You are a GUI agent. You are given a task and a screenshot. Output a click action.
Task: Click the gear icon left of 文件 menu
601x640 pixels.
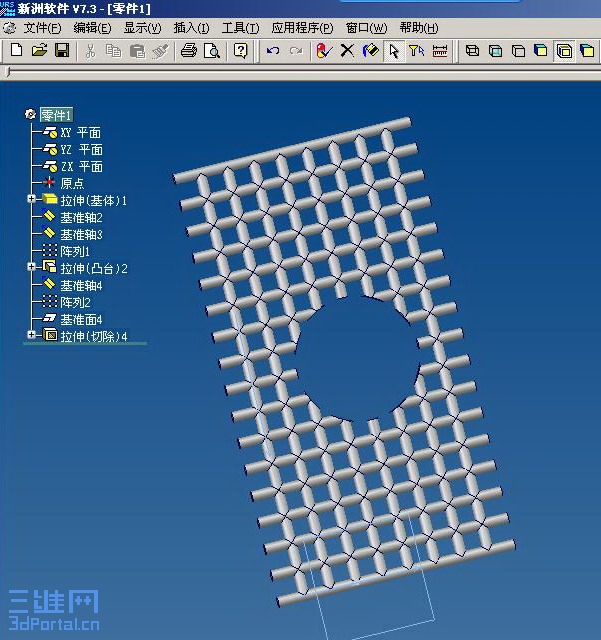pos(10,28)
